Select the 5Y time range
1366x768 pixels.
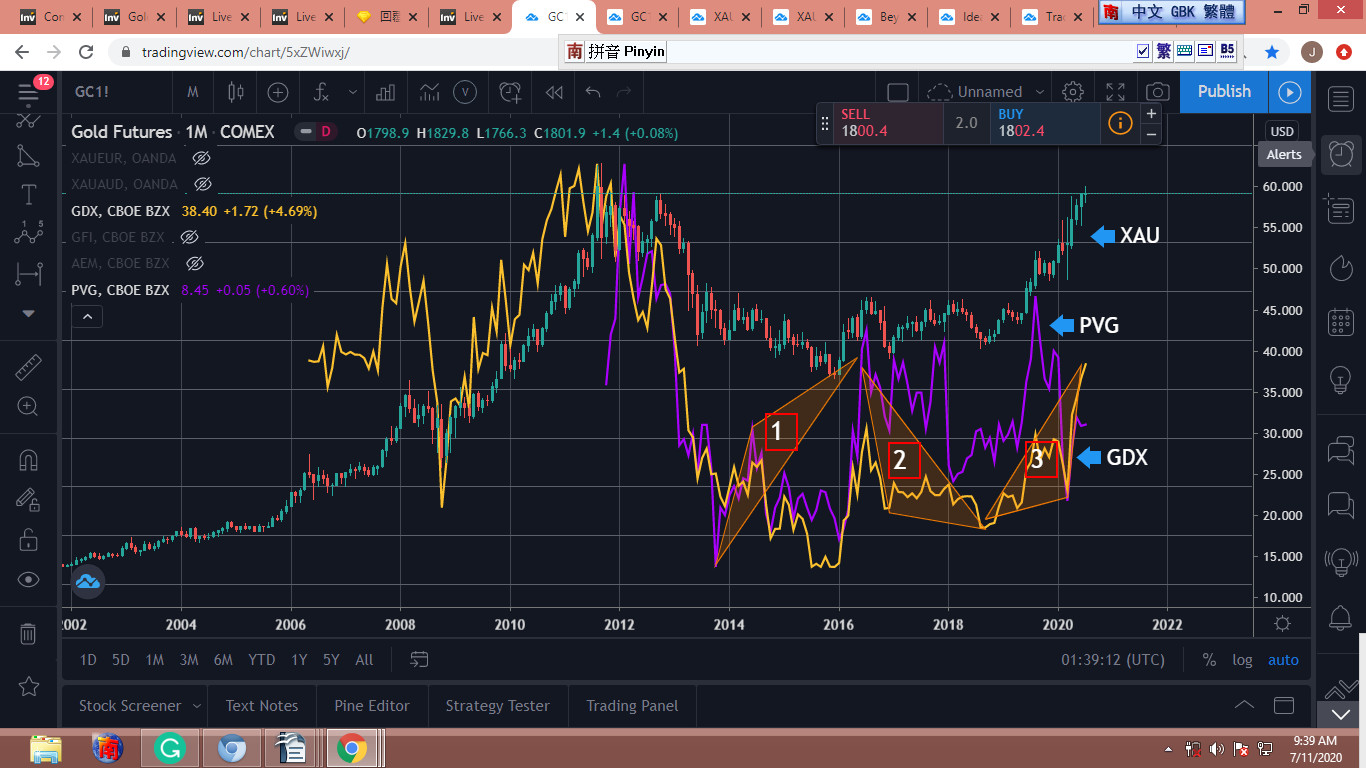(x=331, y=660)
